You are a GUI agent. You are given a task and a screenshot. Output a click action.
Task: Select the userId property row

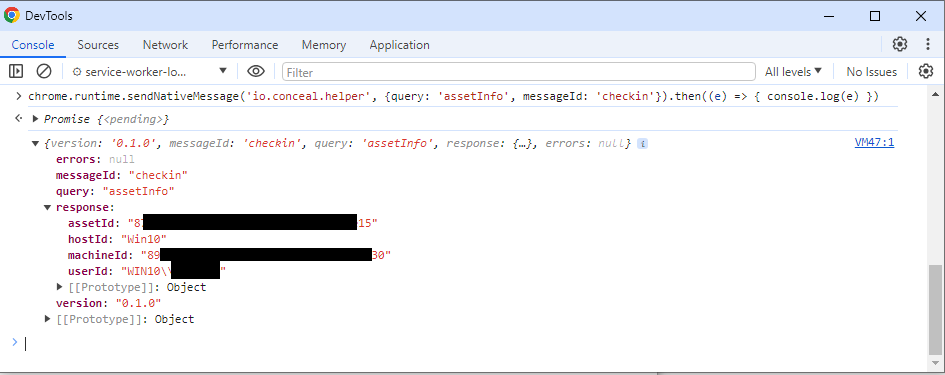click(147, 271)
